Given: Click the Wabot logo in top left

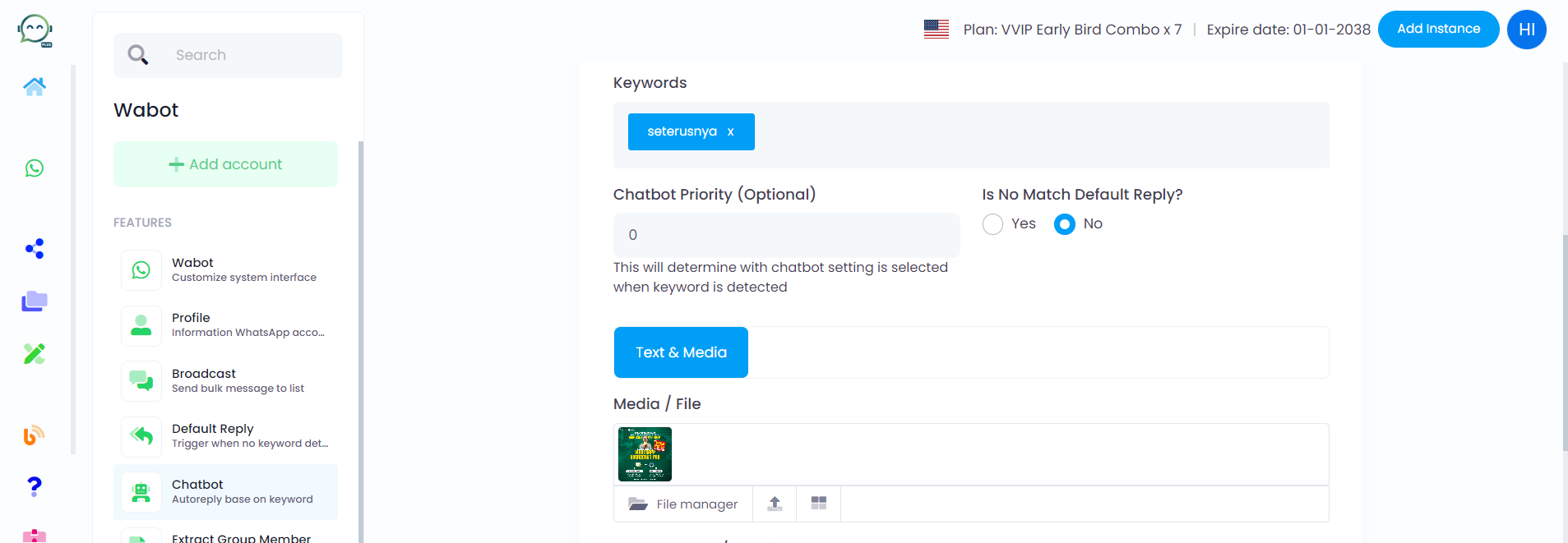Looking at the screenshot, I should (31, 30).
